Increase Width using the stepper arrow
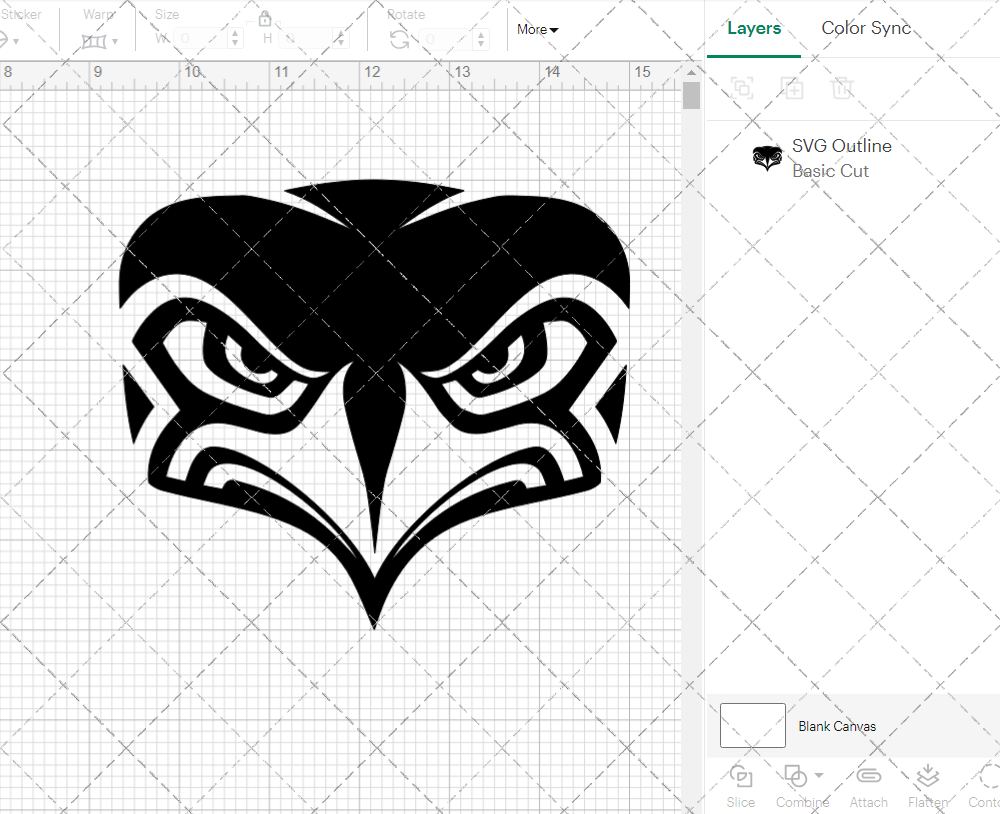 pos(235,33)
